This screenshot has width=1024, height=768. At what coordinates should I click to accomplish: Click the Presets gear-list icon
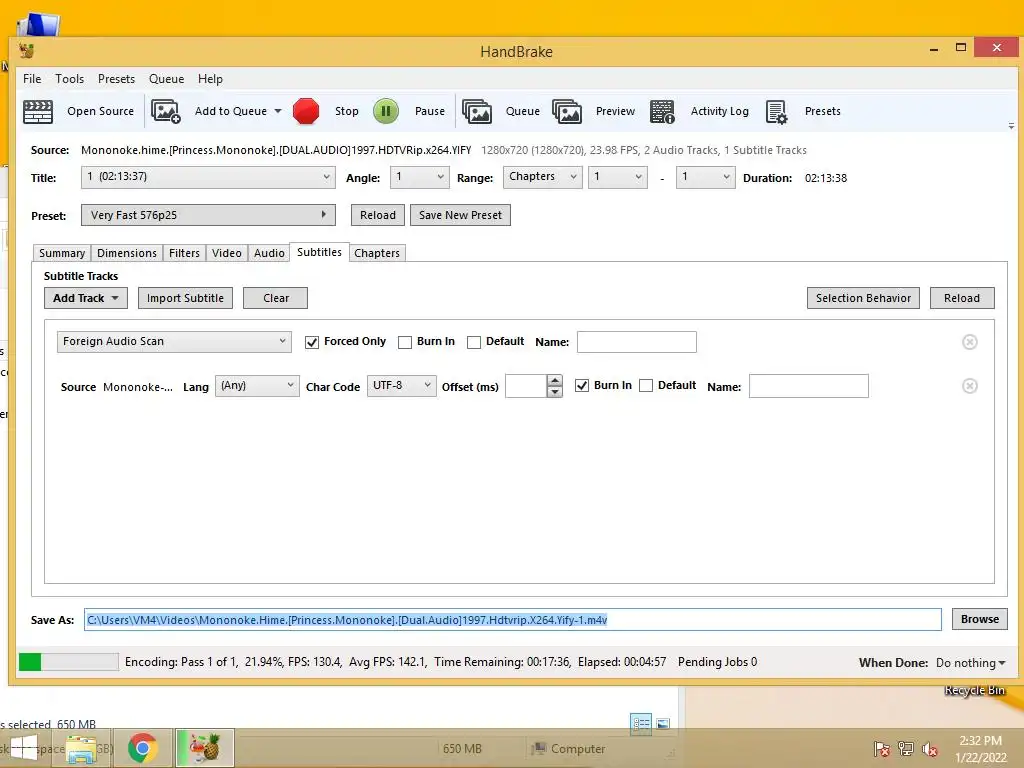[x=776, y=111]
